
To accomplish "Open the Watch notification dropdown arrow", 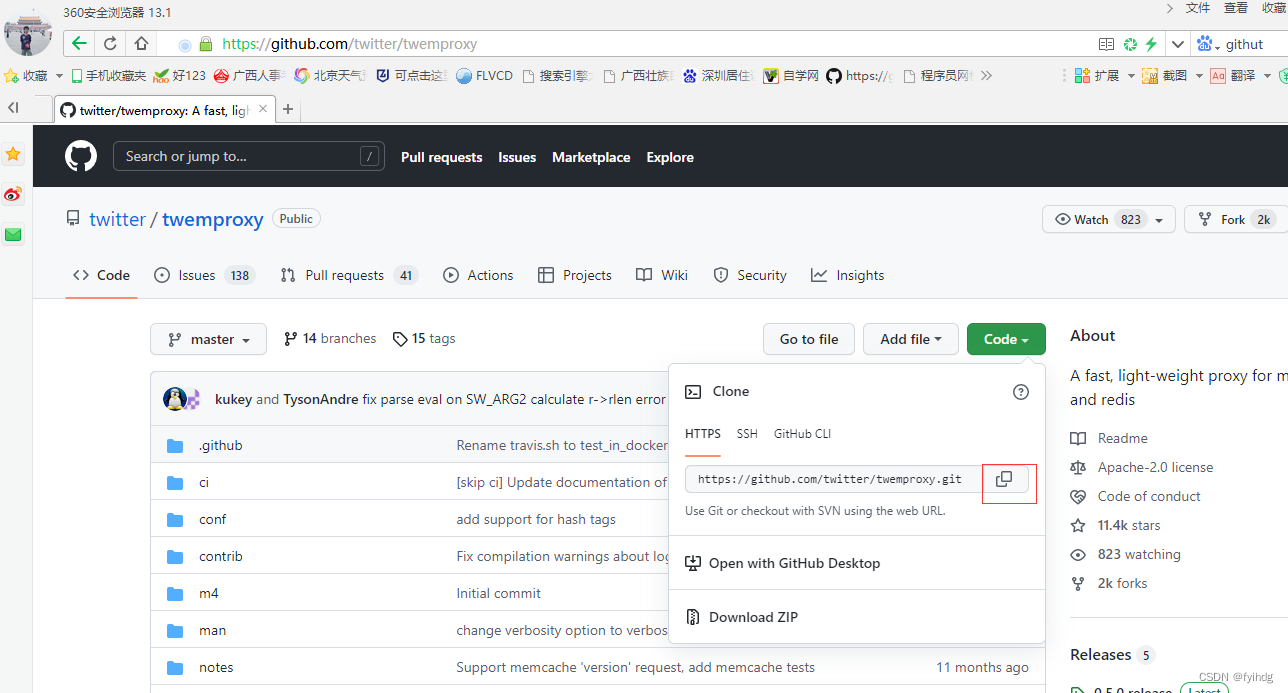I will 1158,219.
